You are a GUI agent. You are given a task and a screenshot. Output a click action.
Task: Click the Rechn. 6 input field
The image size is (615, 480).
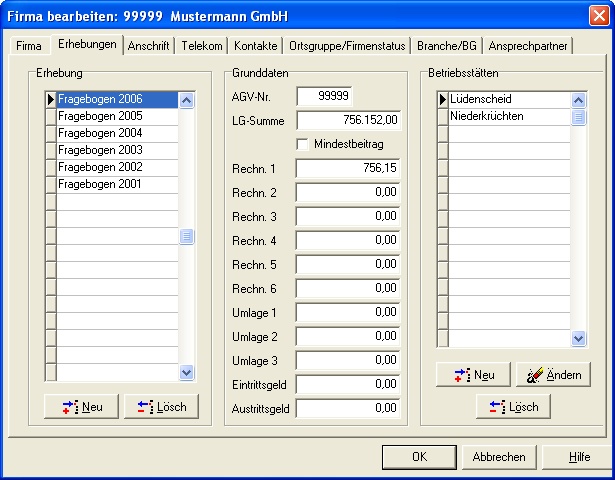tap(348, 288)
